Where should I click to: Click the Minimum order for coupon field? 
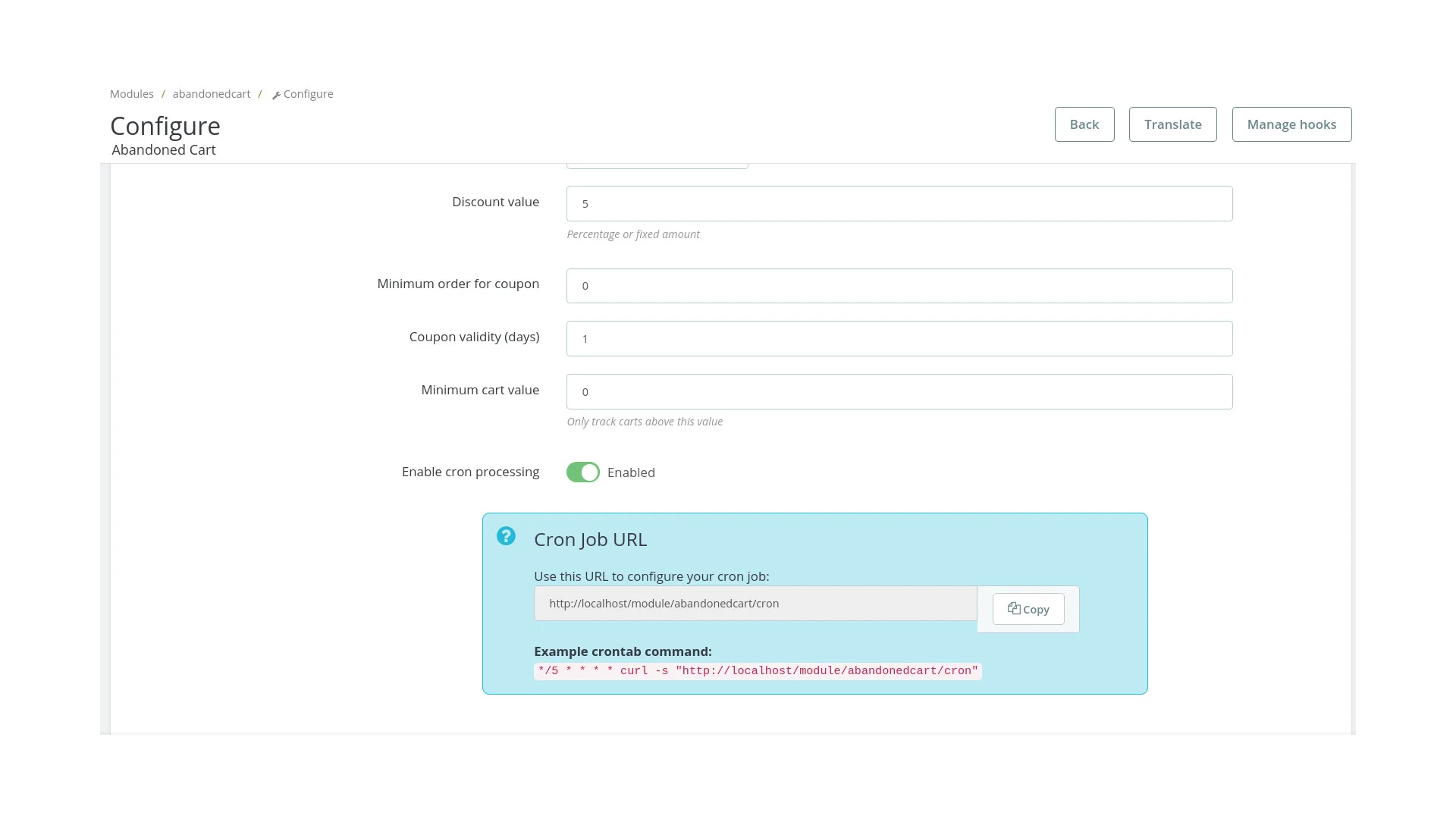click(x=899, y=286)
